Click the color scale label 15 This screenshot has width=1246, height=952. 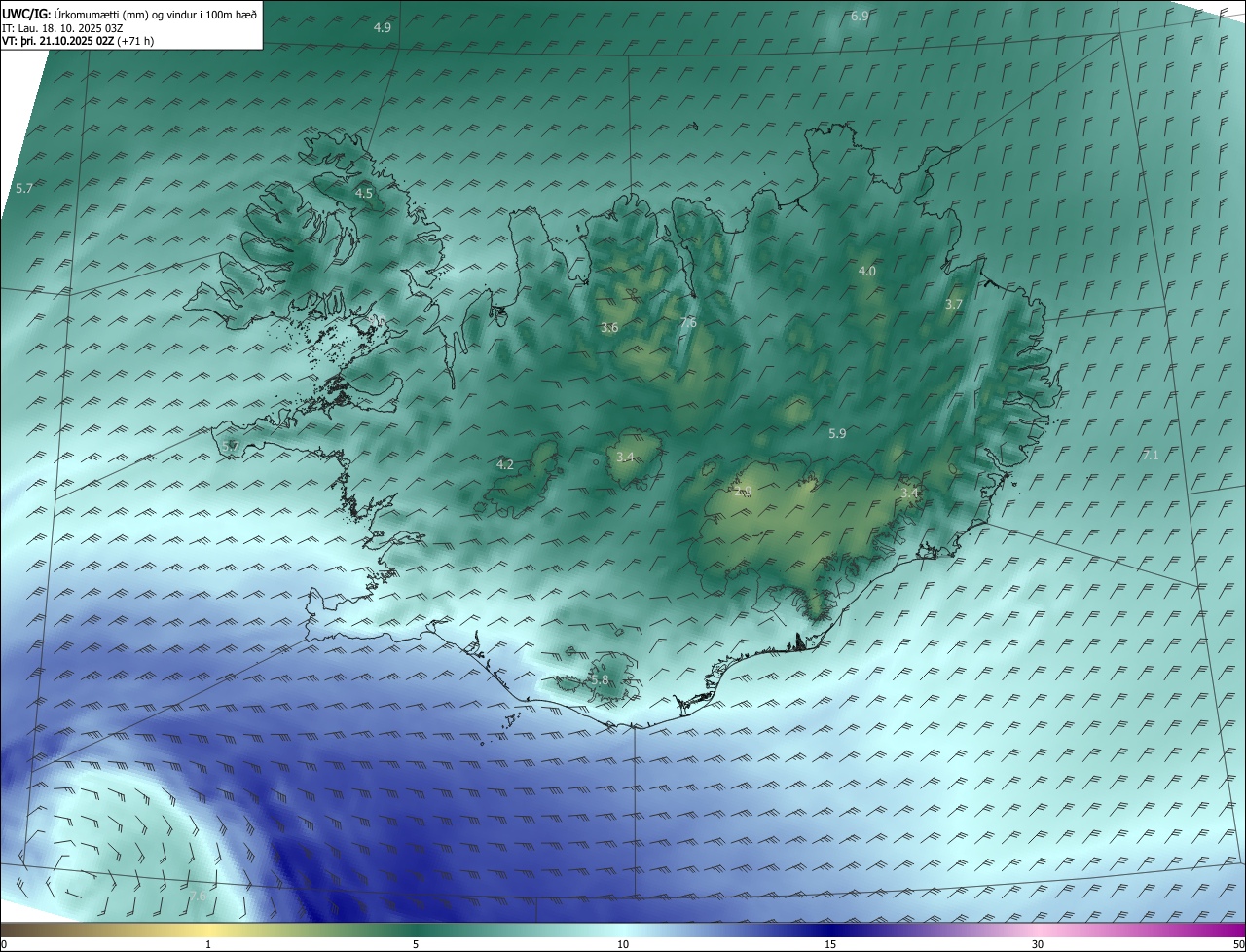pos(830,944)
